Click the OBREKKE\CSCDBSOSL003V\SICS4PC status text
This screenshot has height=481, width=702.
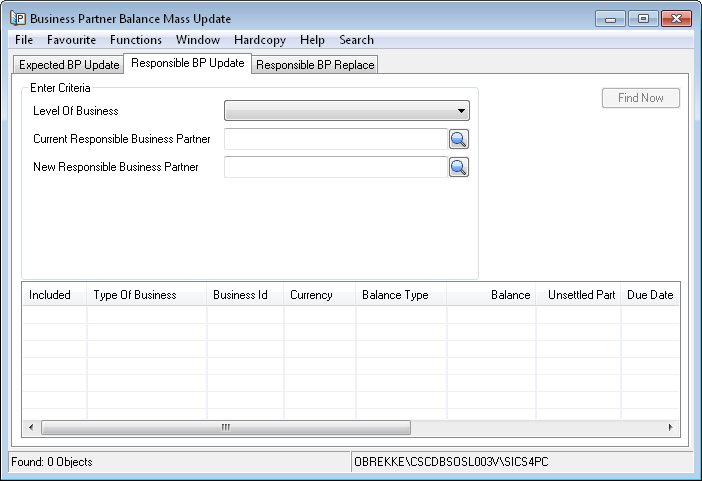451,462
